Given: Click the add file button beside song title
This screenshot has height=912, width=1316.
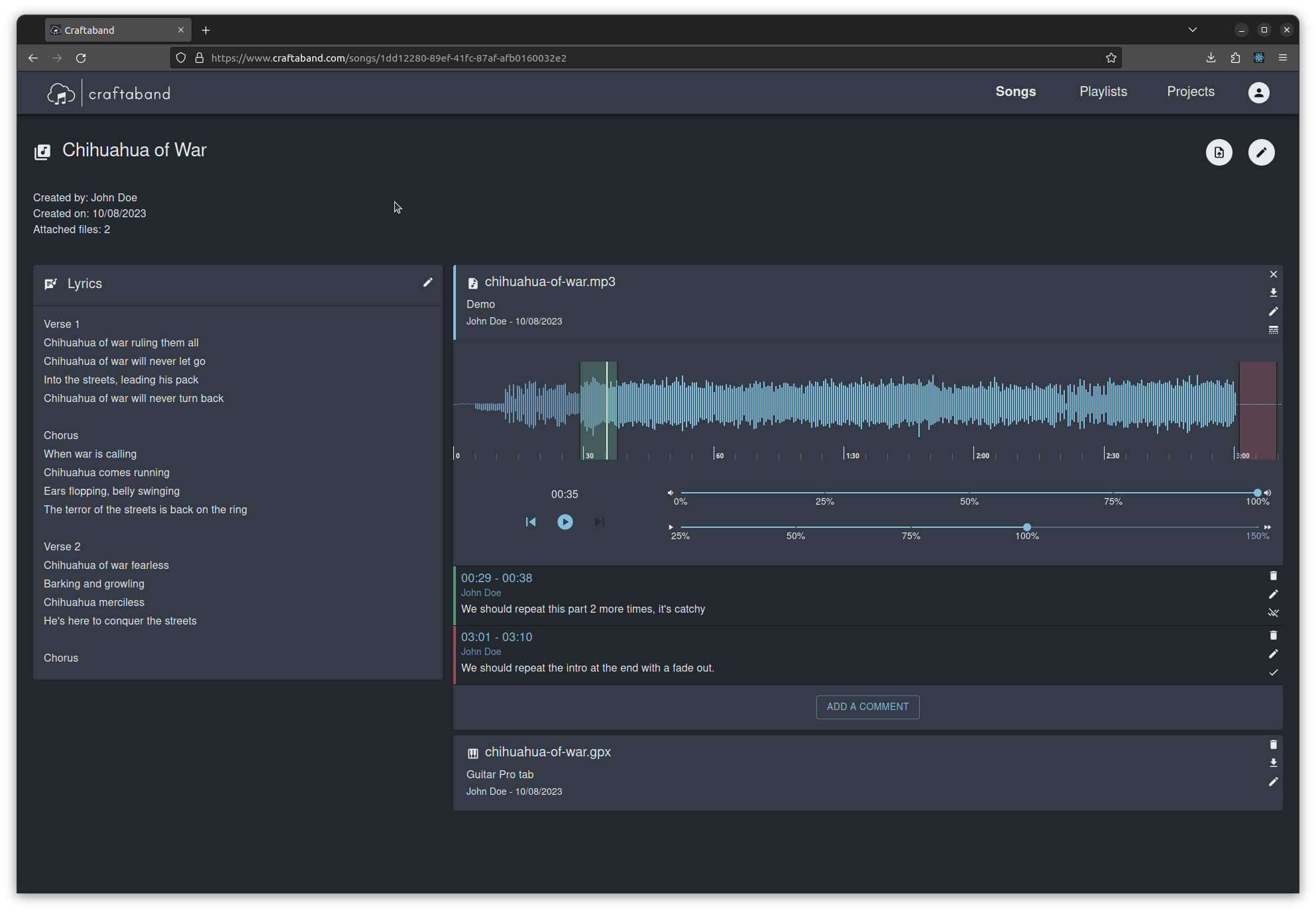Looking at the screenshot, I should coord(1219,152).
